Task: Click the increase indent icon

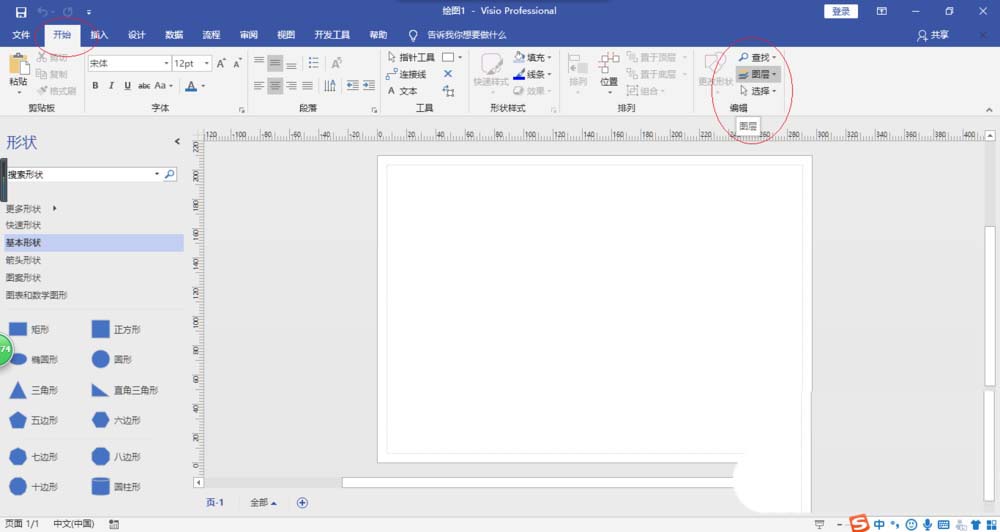Action: point(369,85)
